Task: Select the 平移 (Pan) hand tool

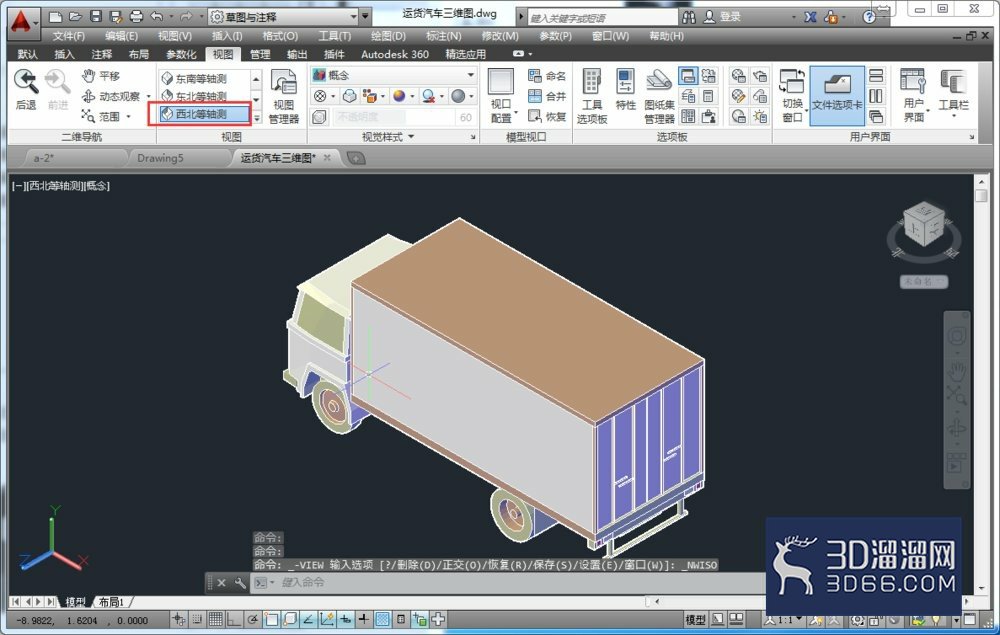Action: coord(101,76)
